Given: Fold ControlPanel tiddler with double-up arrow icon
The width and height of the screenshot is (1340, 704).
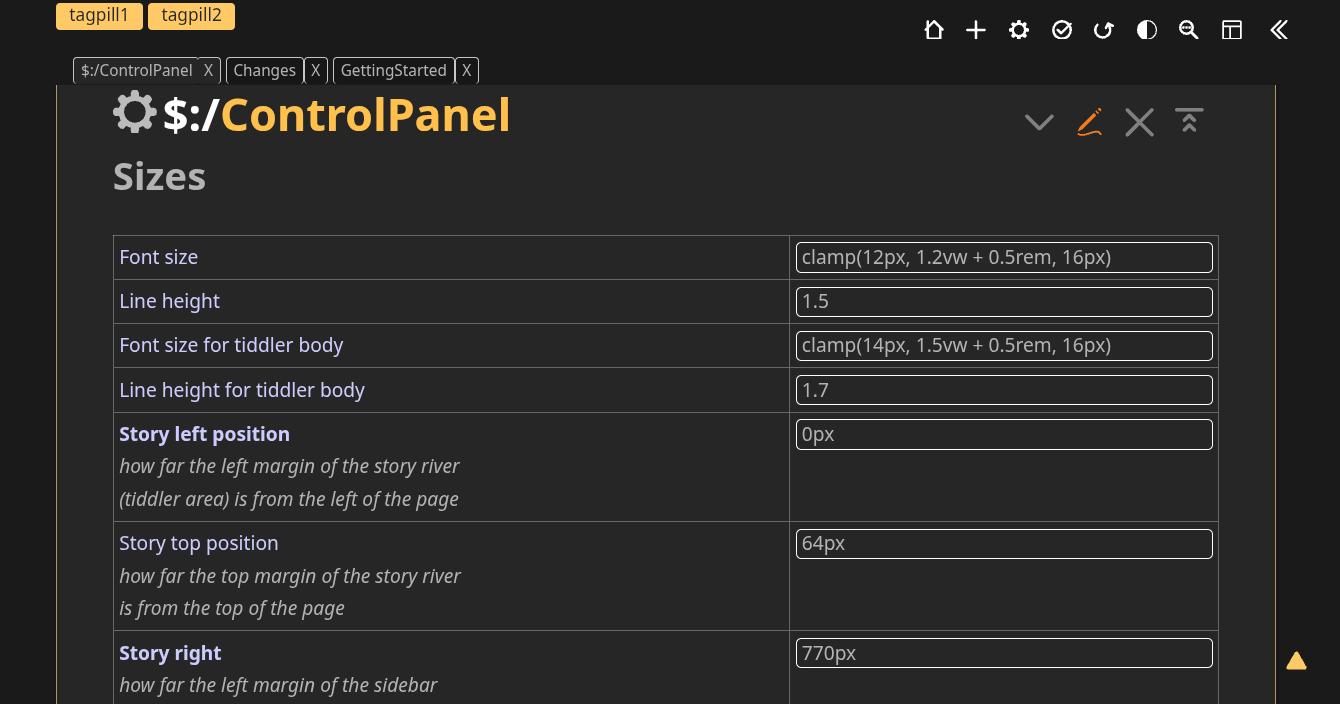Looking at the screenshot, I should click(x=1189, y=122).
